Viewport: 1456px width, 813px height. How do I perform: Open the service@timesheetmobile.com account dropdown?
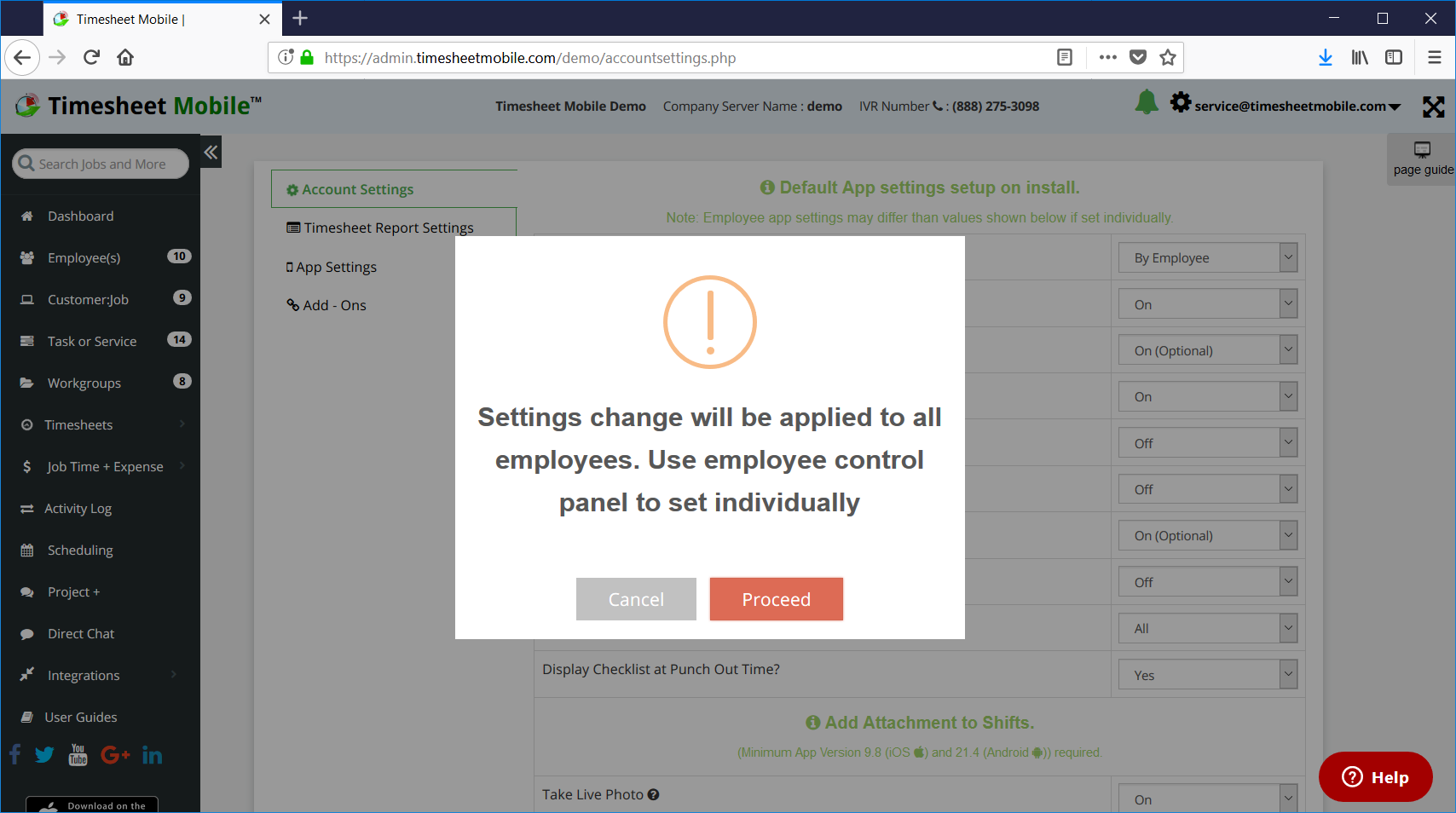[1297, 107]
